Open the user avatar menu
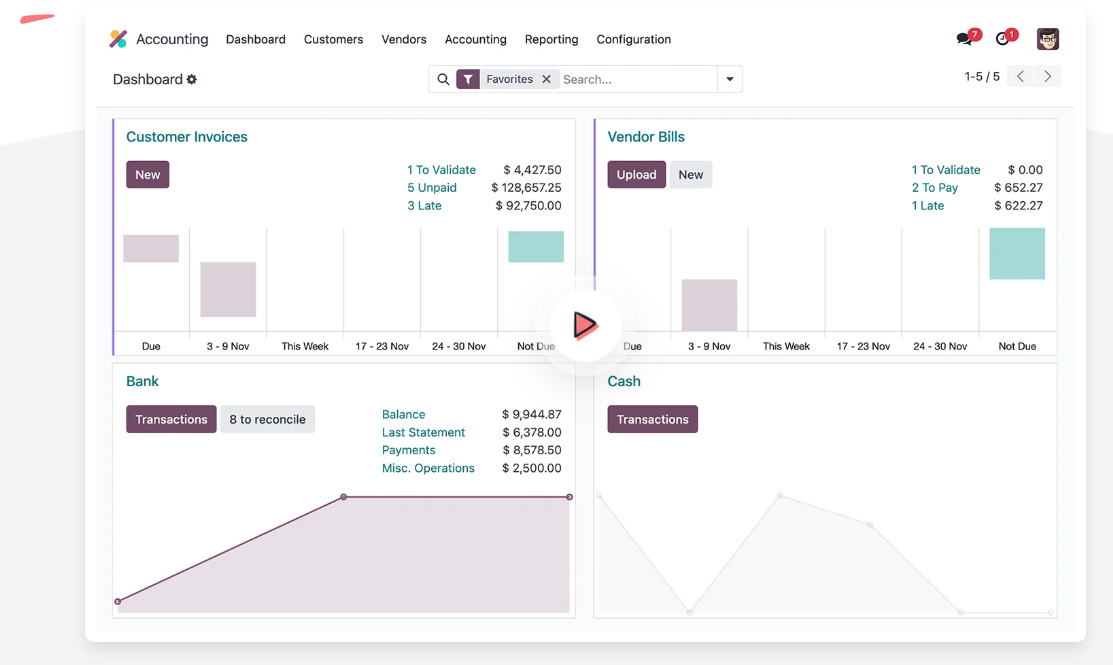The image size is (1113, 665). point(1048,39)
